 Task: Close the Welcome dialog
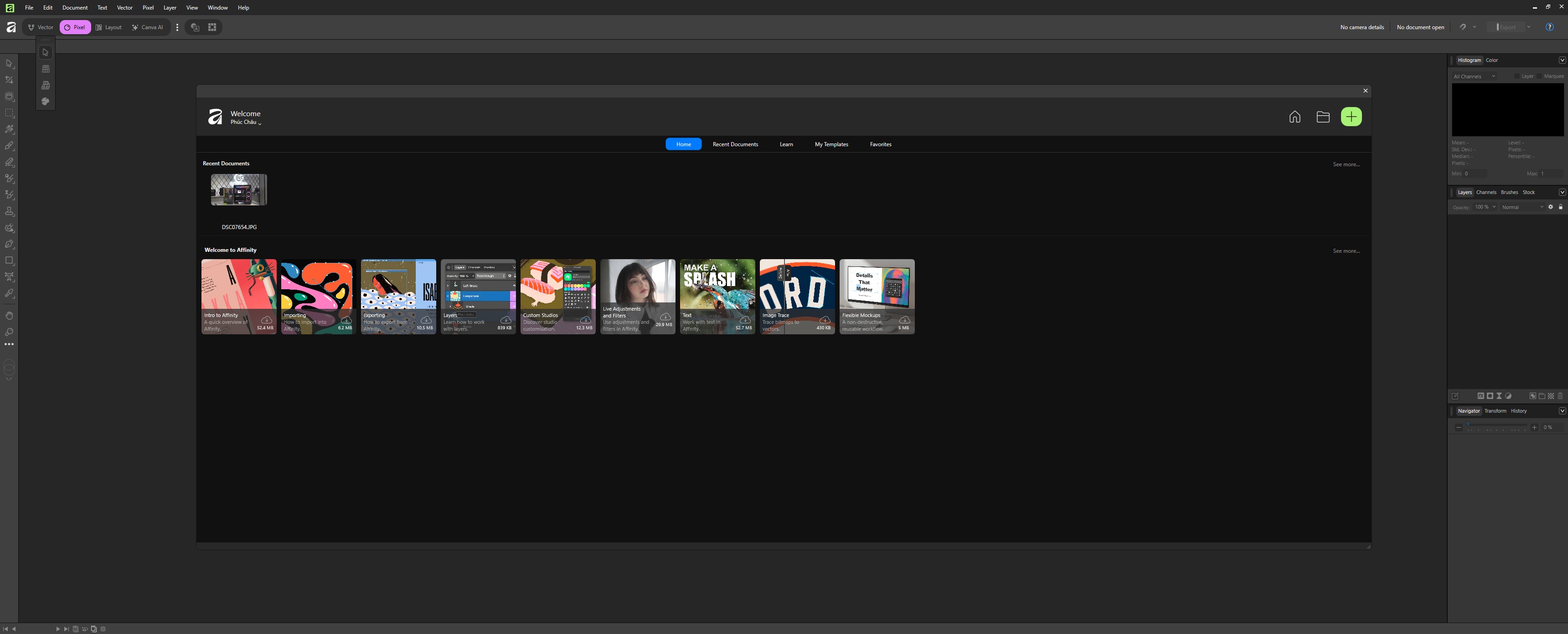point(1365,91)
